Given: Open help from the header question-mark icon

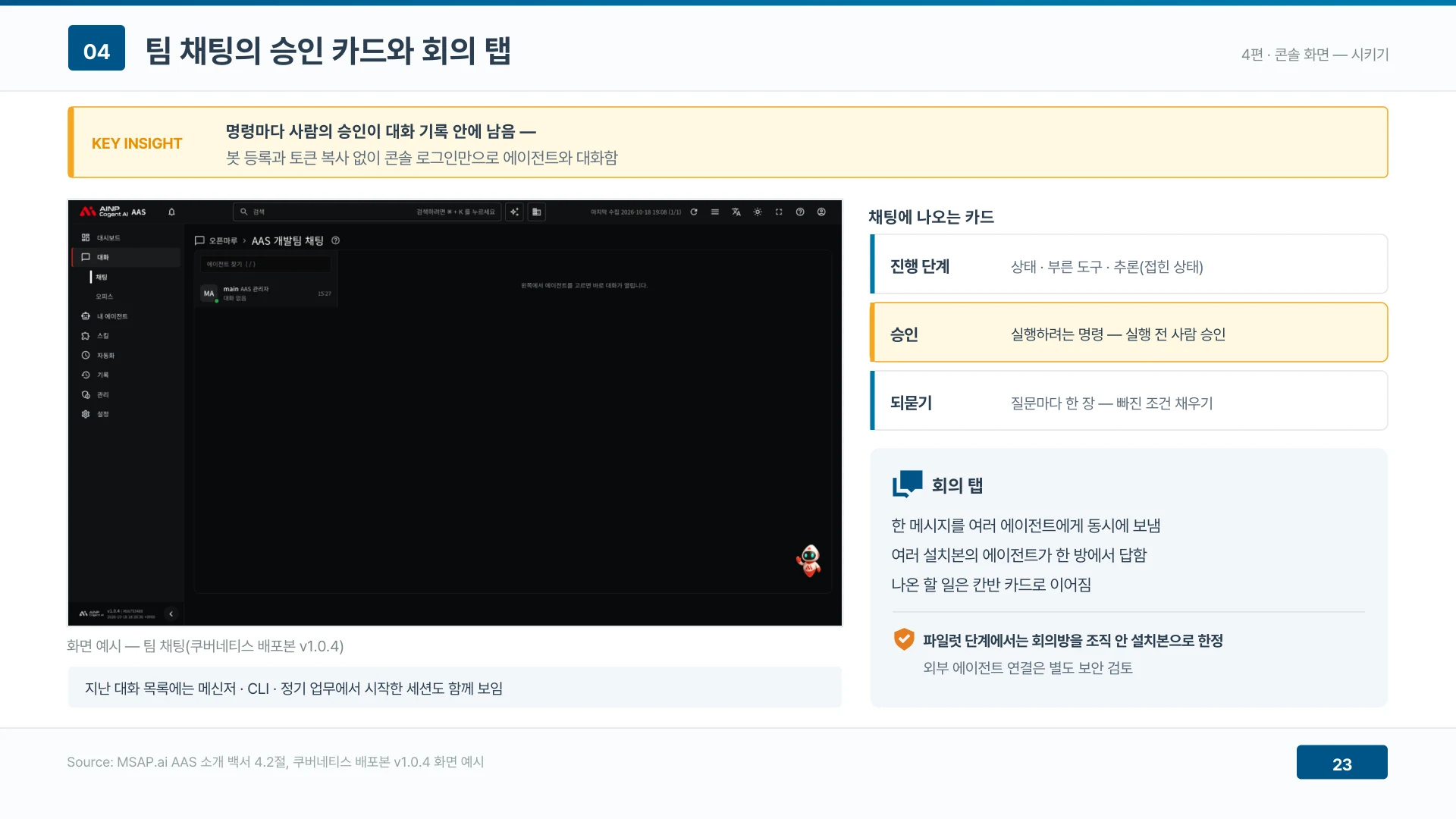Looking at the screenshot, I should coord(800,212).
